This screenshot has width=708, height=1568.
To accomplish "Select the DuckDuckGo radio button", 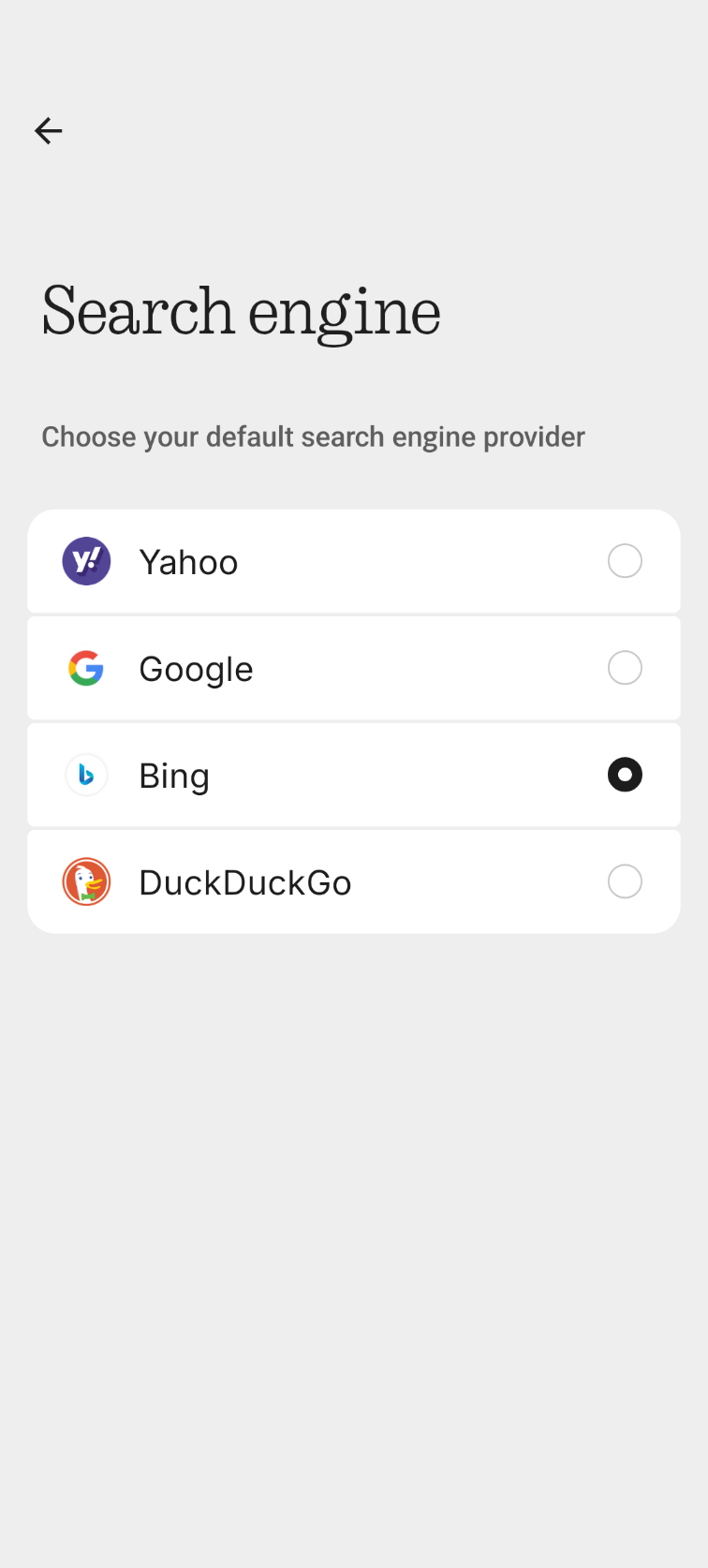I will click(x=625, y=881).
